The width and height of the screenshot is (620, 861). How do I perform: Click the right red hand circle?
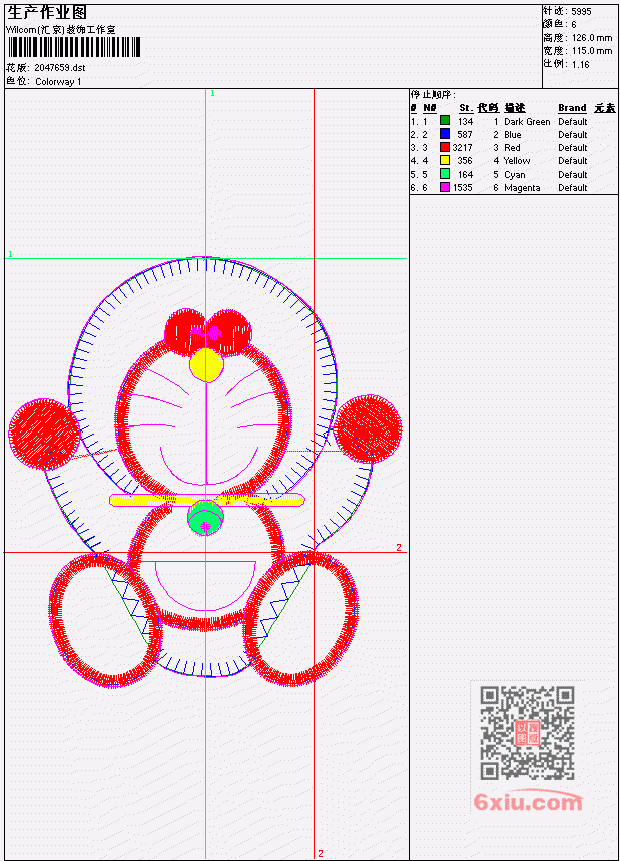(367, 428)
